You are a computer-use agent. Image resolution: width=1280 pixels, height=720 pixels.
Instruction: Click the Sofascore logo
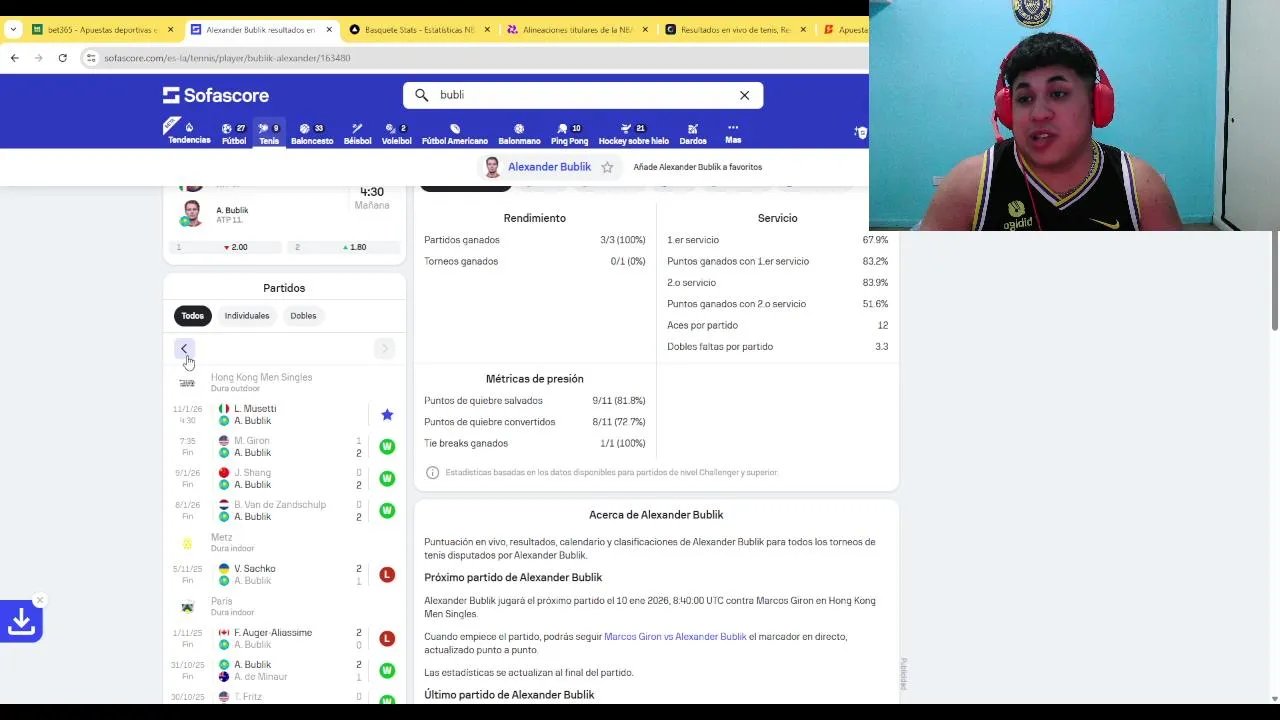coord(216,95)
